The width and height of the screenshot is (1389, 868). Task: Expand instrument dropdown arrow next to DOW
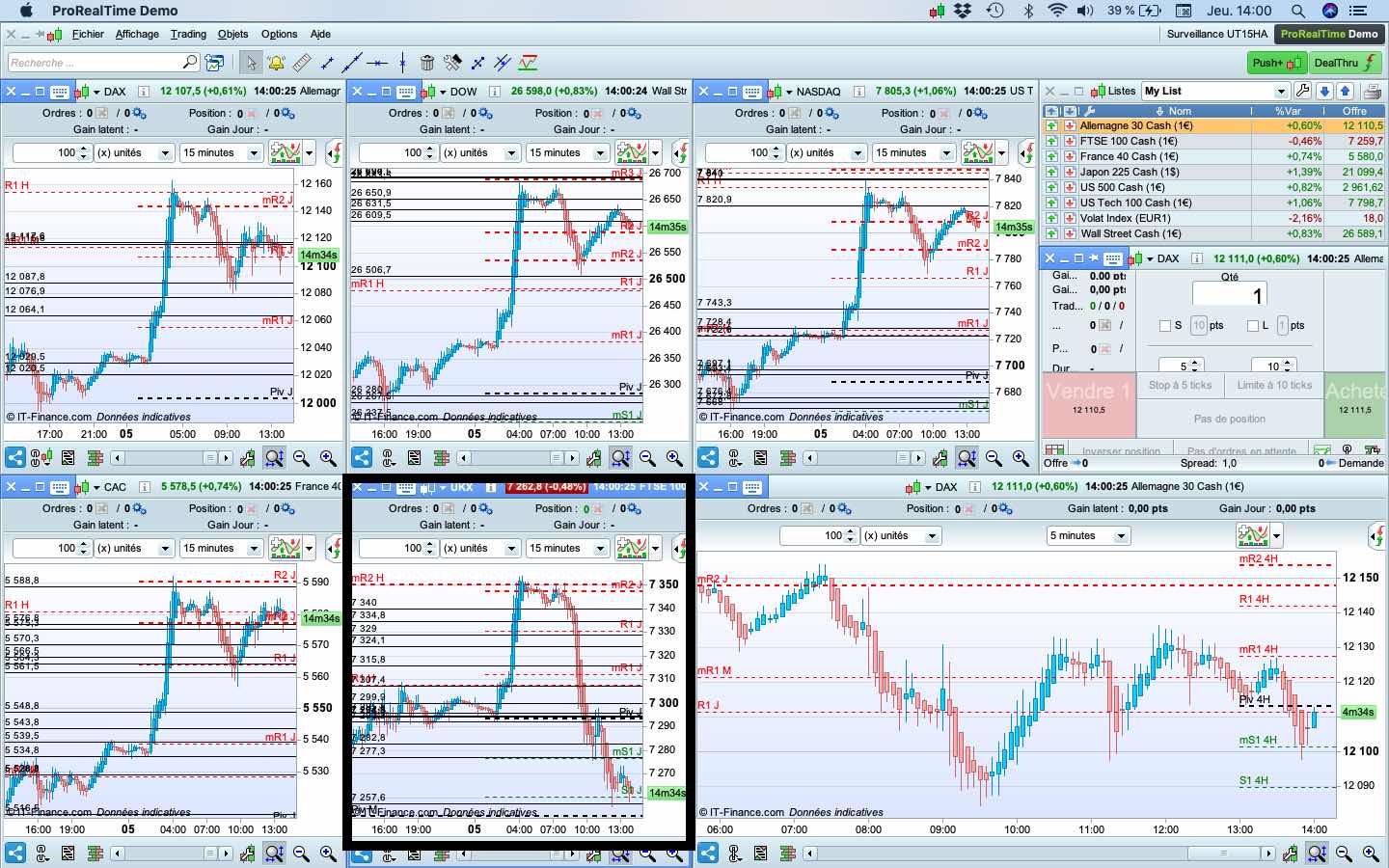pos(443,93)
